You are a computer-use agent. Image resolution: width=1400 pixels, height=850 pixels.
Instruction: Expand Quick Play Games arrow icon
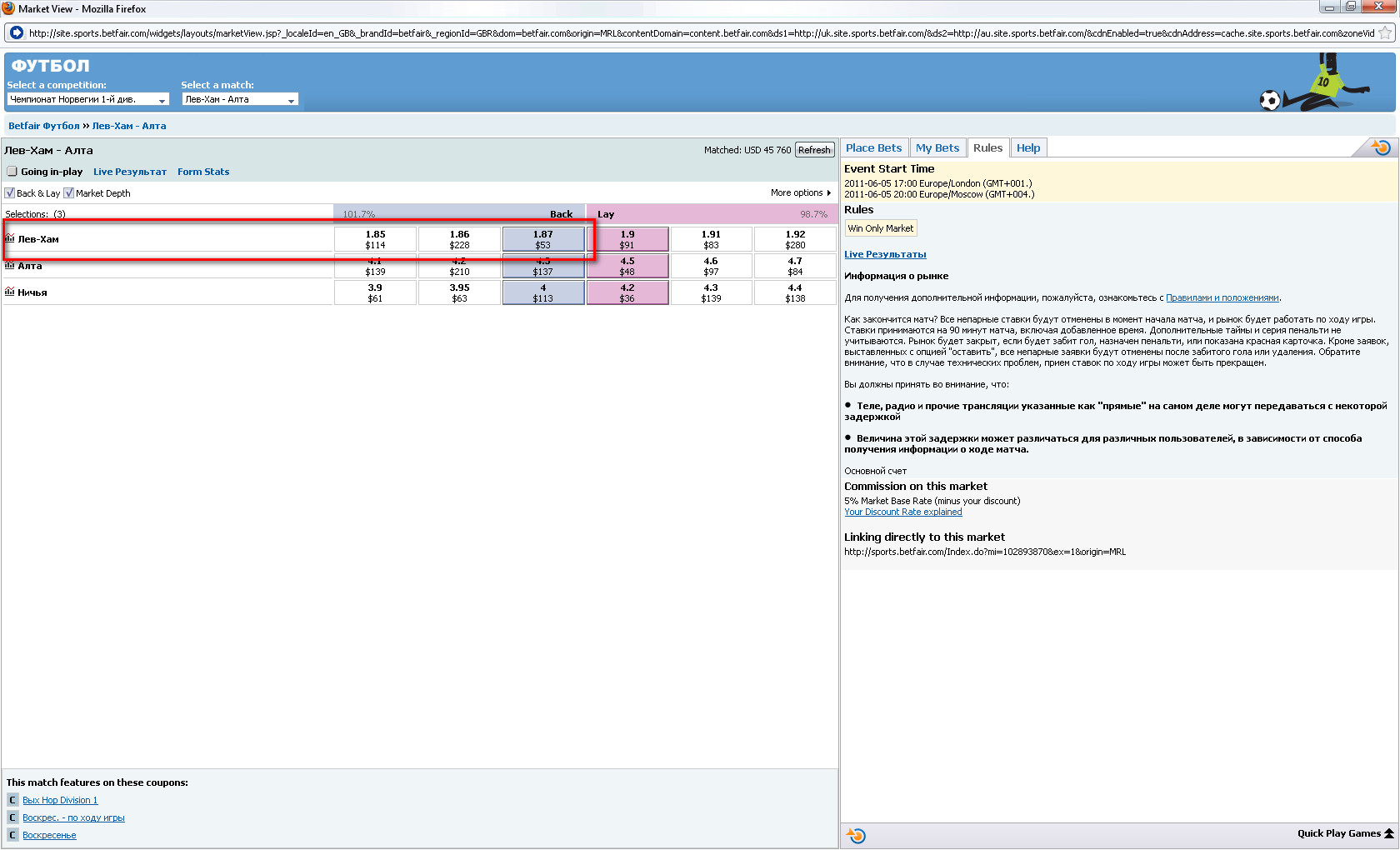[x=1389, y=833]
